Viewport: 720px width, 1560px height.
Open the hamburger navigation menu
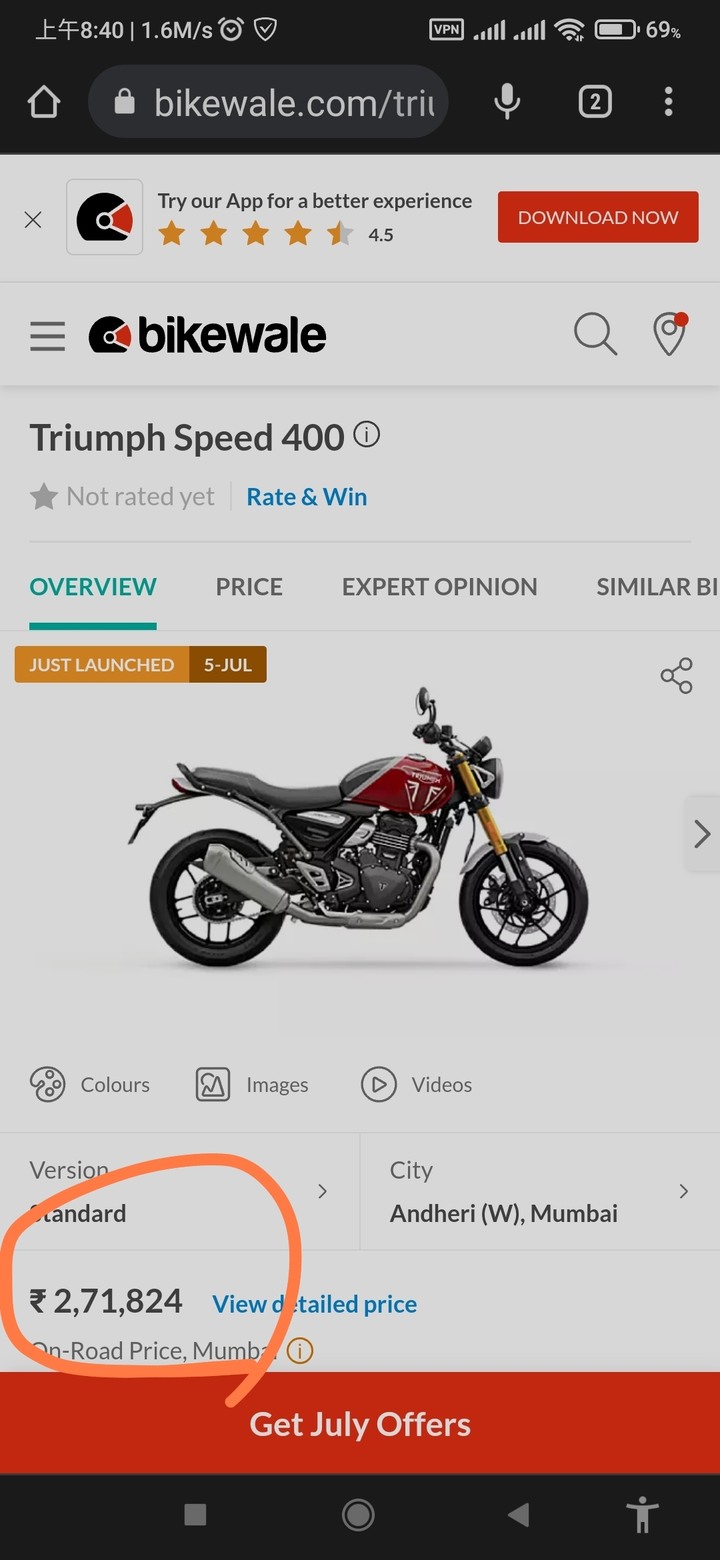(x=47, y=336)
